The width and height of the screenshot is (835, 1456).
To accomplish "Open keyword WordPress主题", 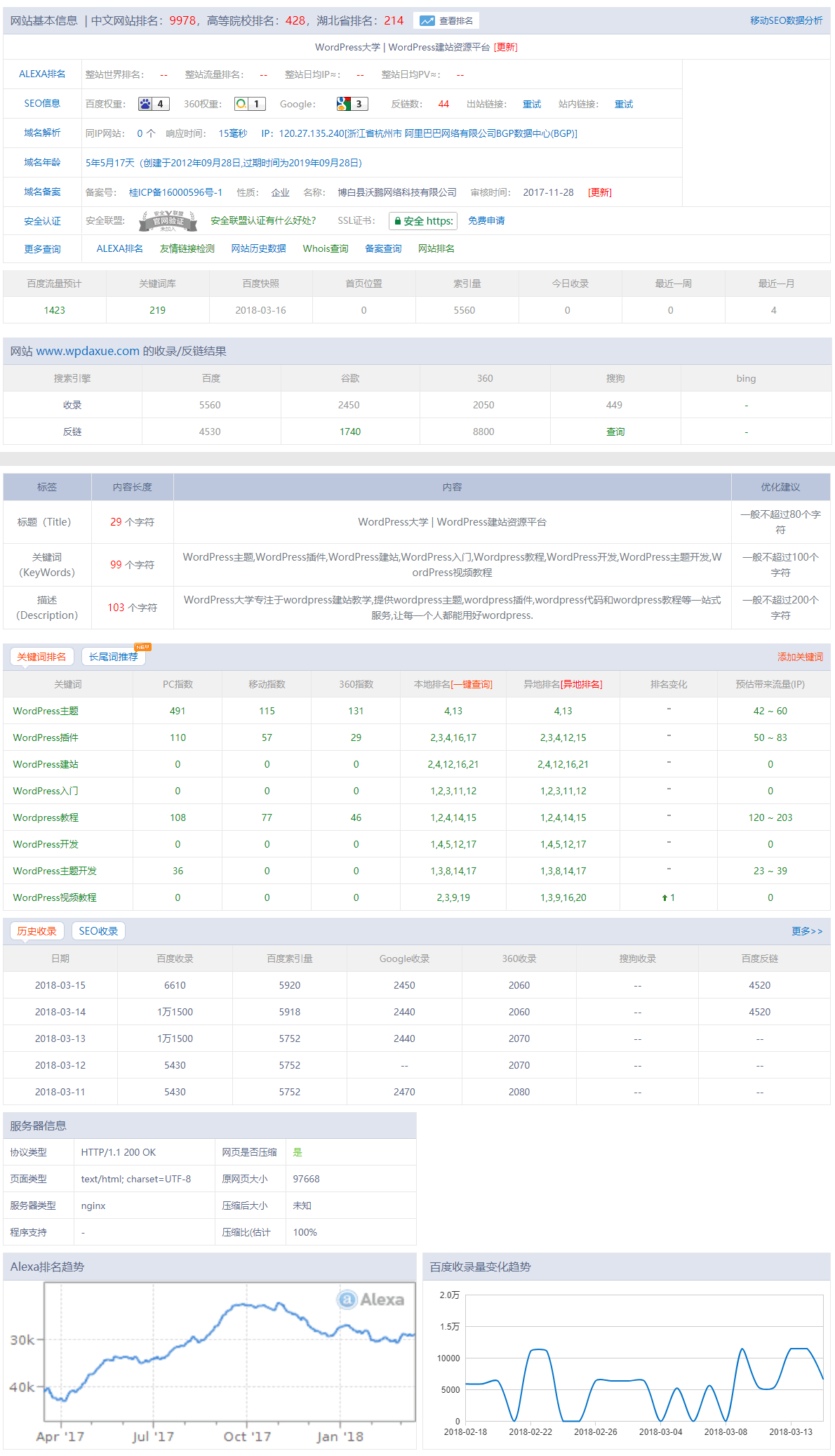I will pyautogui.click(x=46, y=711).
